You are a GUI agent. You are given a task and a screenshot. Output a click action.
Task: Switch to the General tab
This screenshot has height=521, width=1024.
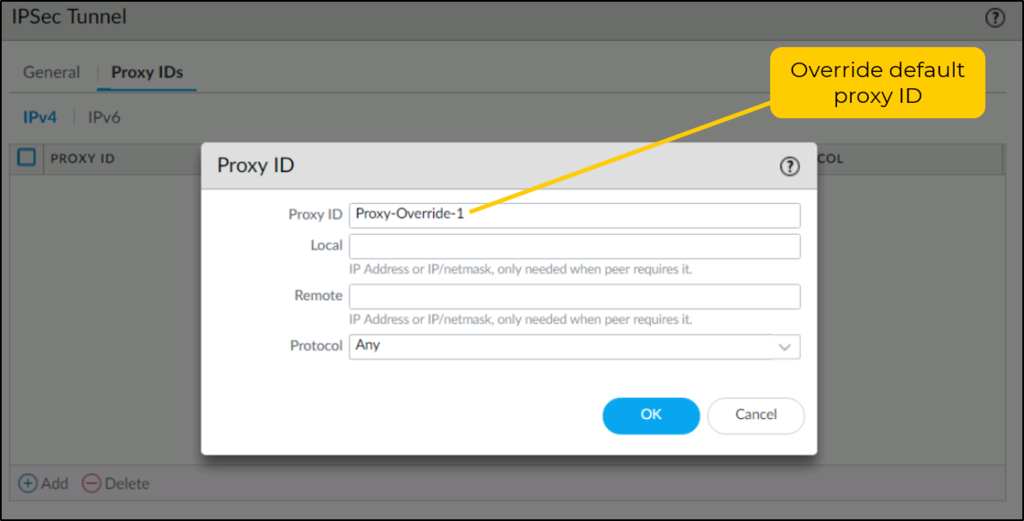tap(52, 72)
